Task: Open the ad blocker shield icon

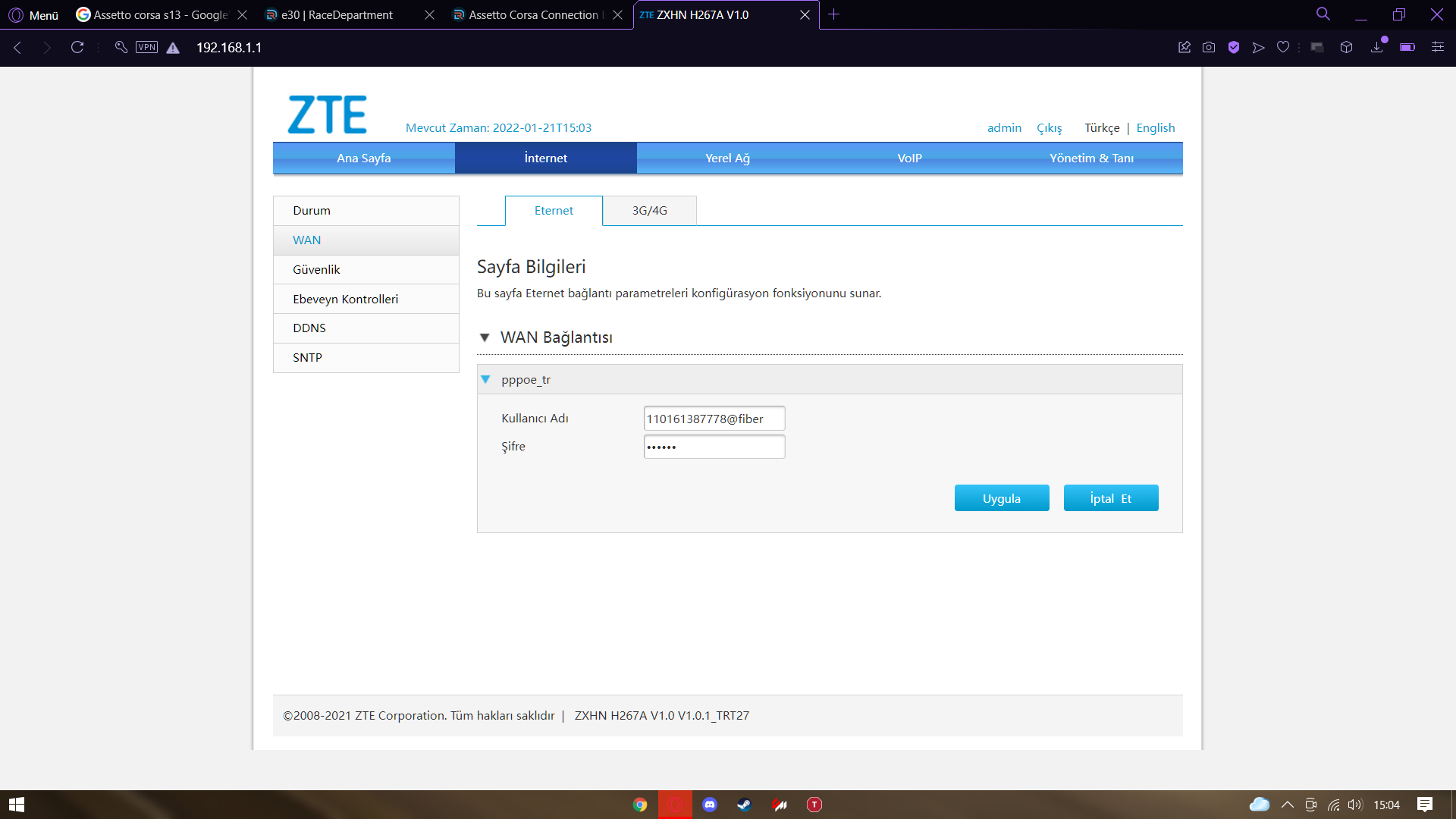Action: click(x=1234, y=47)
